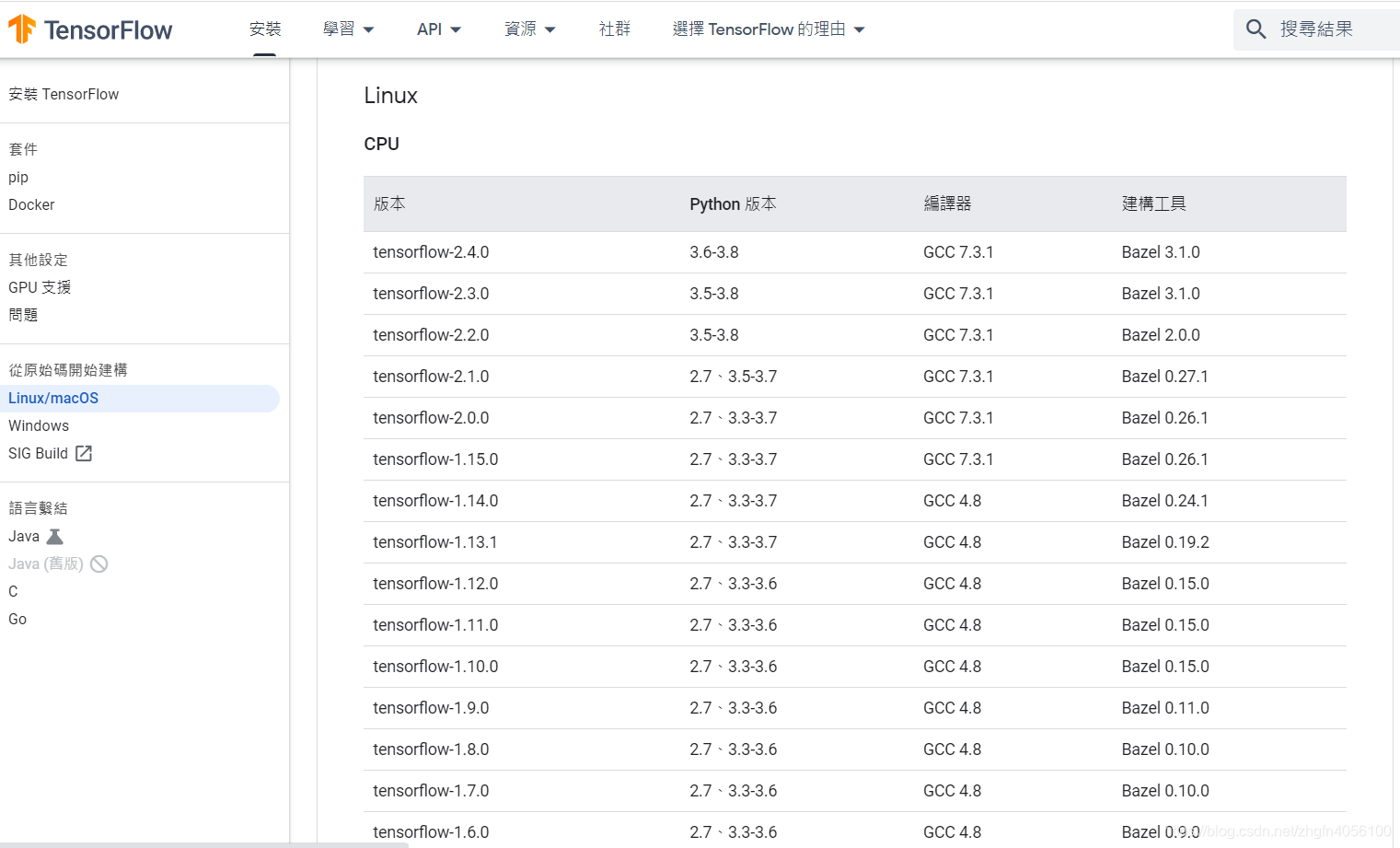Click the 語言繫結 sidebar heading
The height and width of the screenshot is (848, 1400).
click(x=38, y=508)
